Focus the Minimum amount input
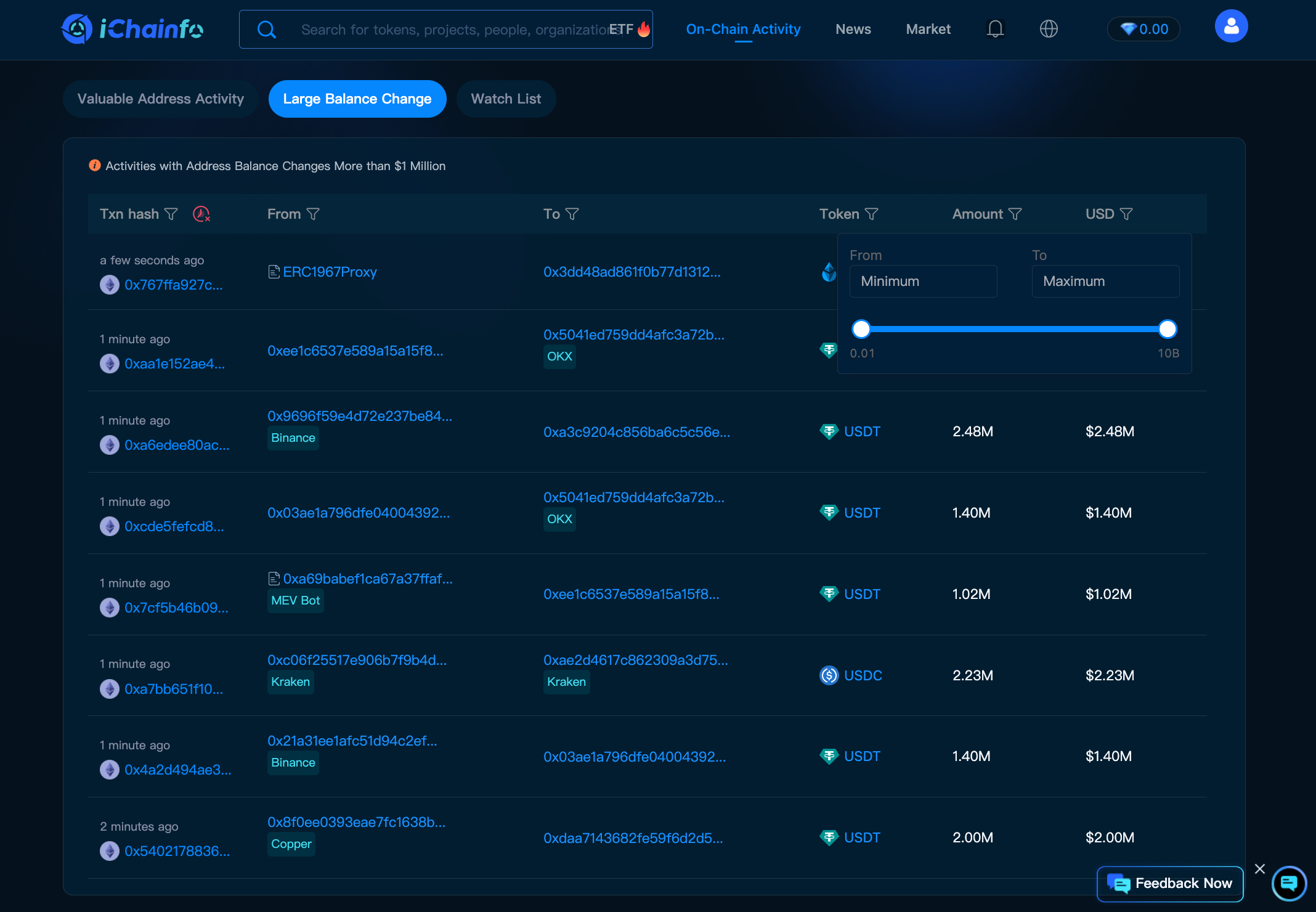This screenshot has width=1316, height=912. [x=924, y=281]
